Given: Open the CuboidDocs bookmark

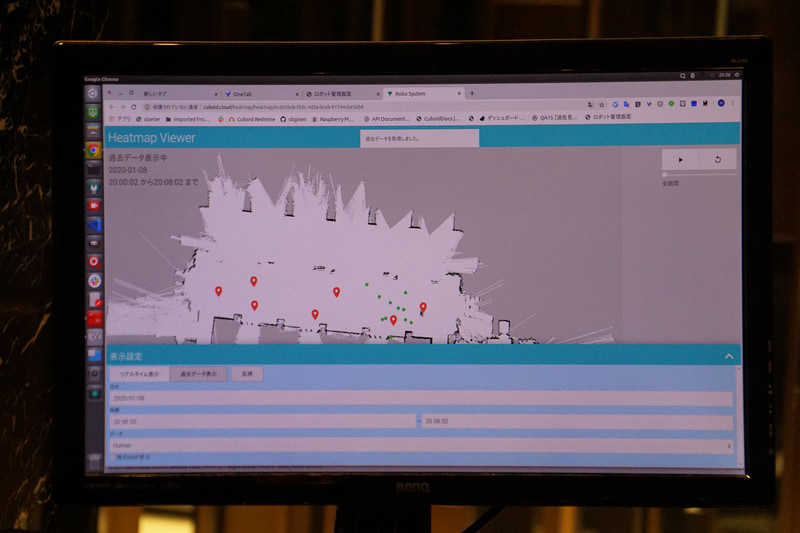Looking at the screenshot, I should point(438,118).
